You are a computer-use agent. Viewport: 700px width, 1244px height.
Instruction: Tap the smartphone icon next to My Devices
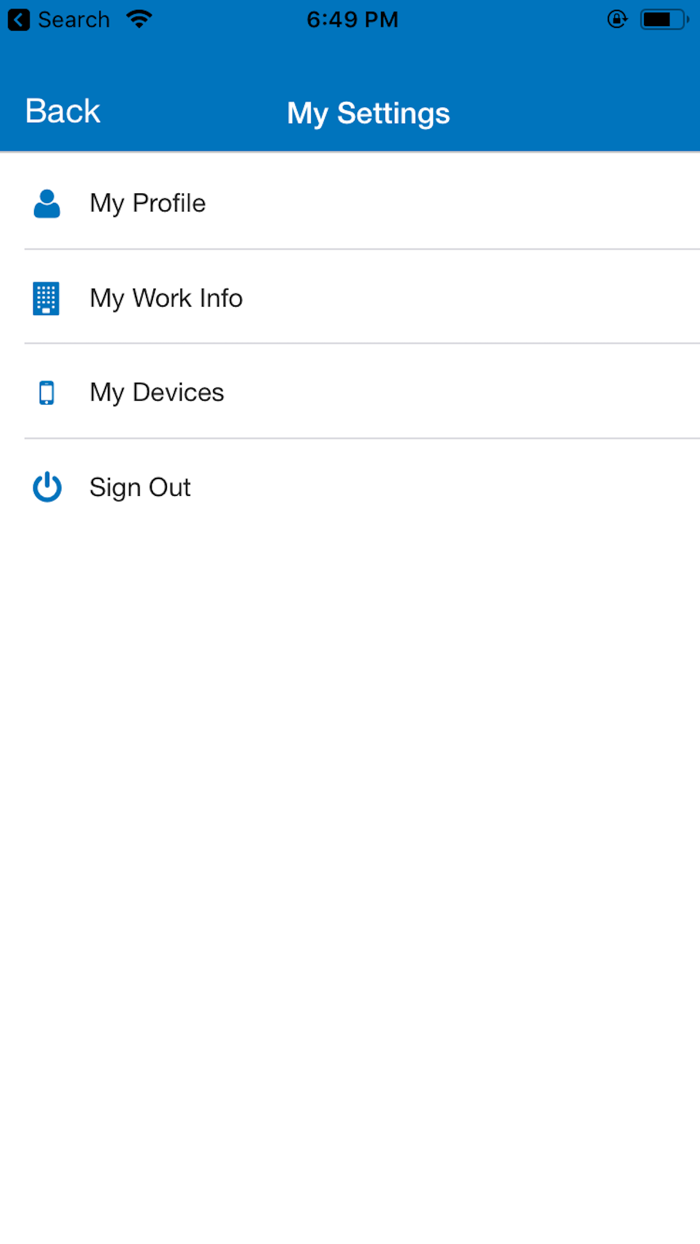pos(46,393)
